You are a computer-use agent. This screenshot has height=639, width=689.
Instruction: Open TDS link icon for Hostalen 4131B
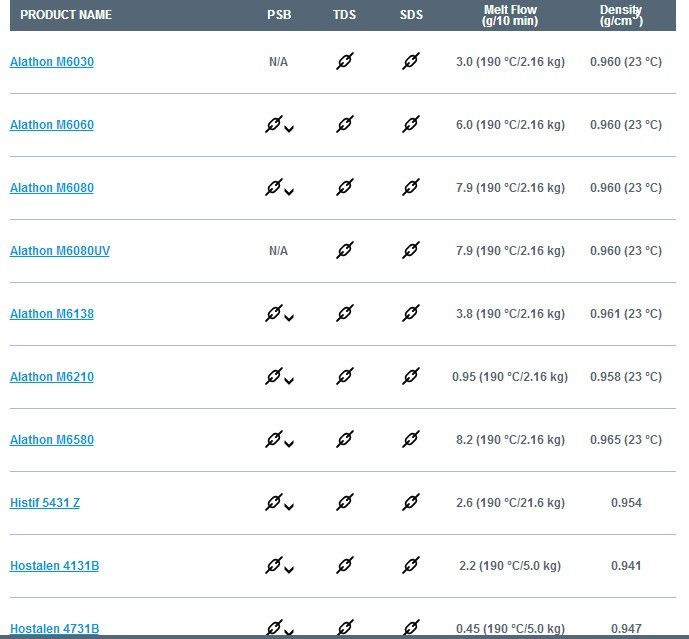(345, 565)
